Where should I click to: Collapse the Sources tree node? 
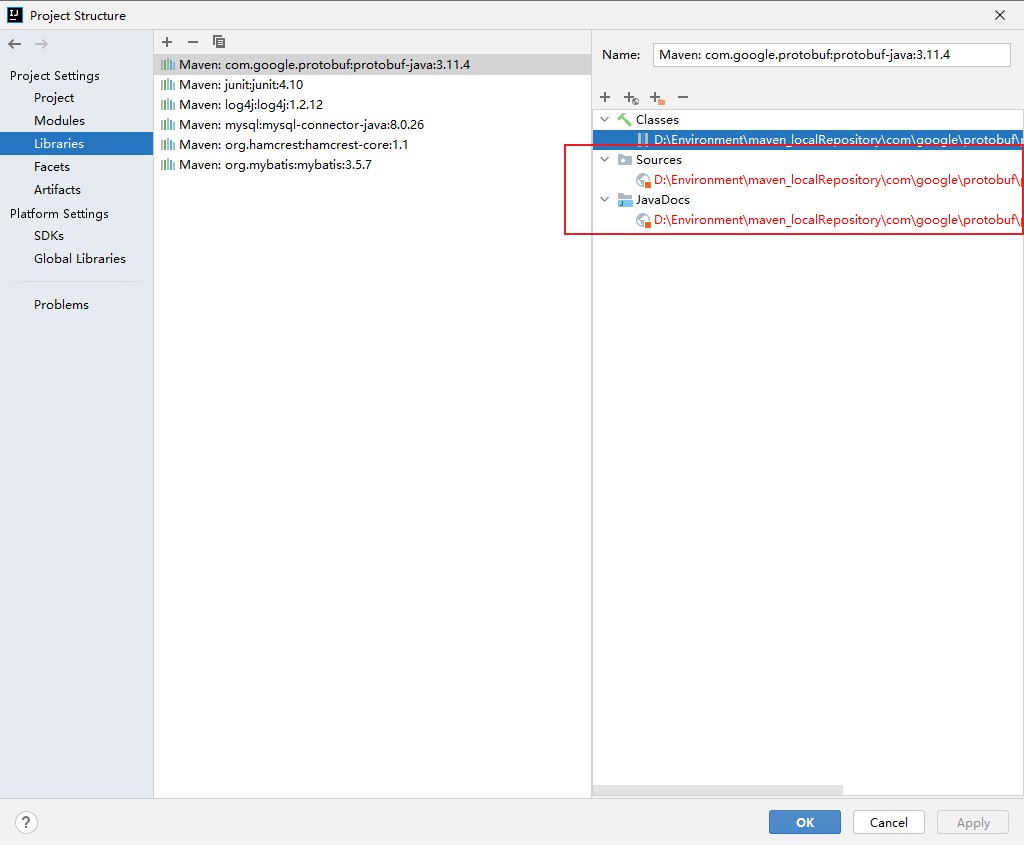coord(605,159)
